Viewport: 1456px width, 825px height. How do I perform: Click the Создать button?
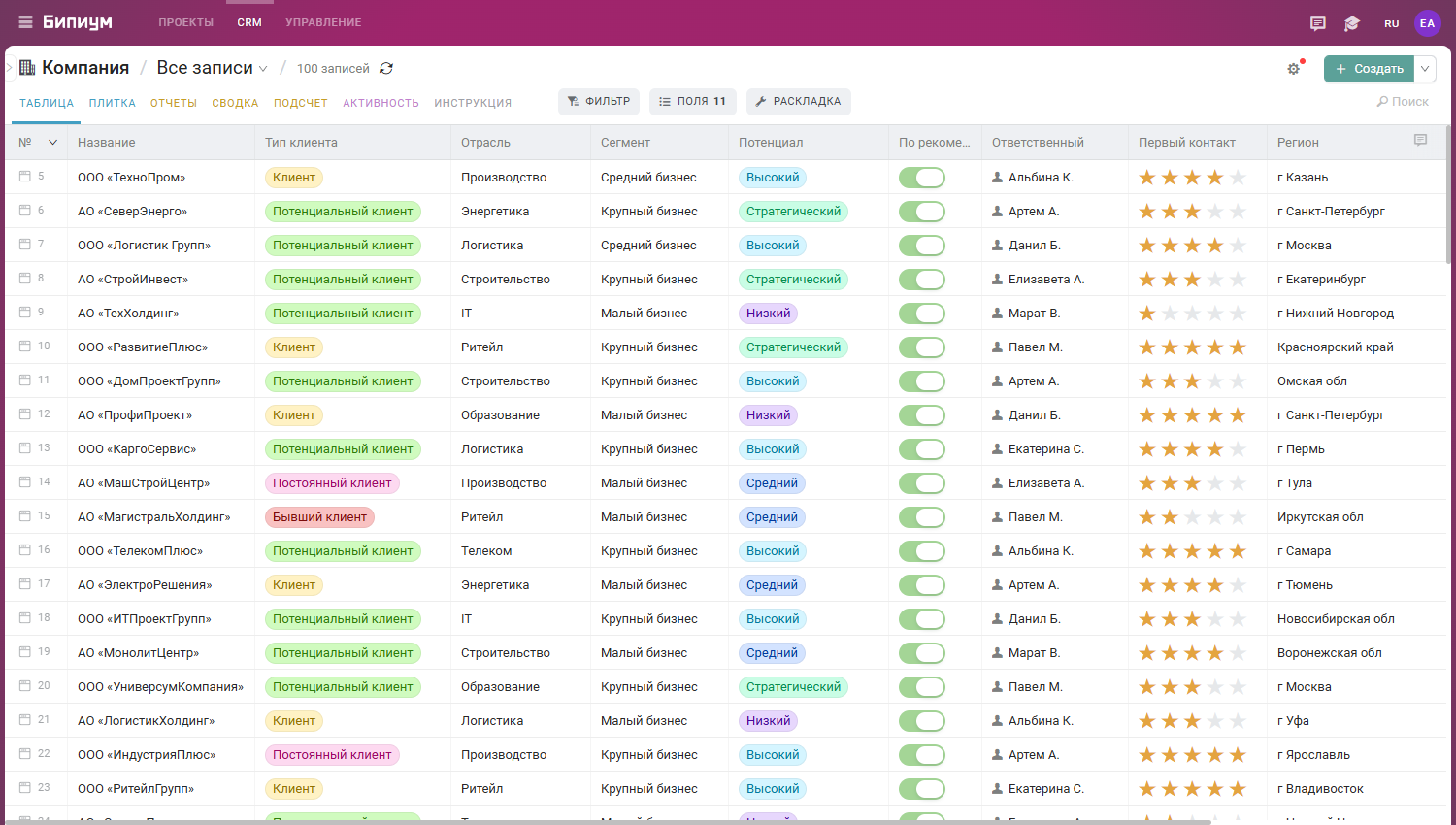(x=1370, y=69)
